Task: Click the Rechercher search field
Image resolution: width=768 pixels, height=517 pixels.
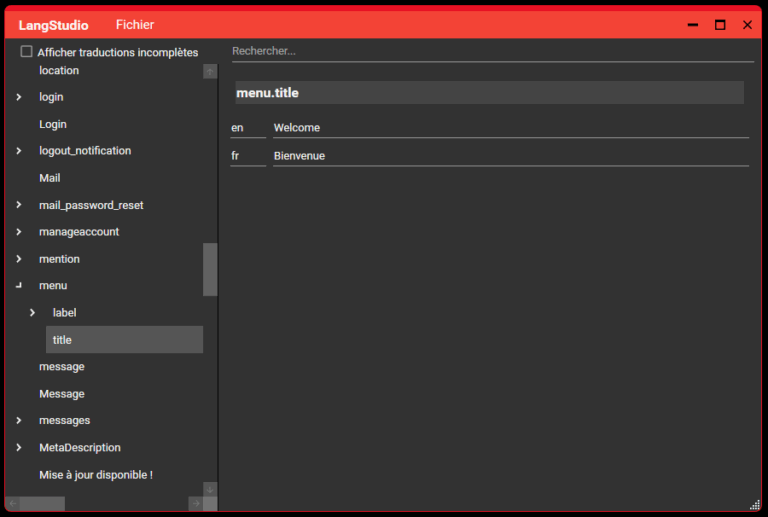Action: tap(490, 51)
